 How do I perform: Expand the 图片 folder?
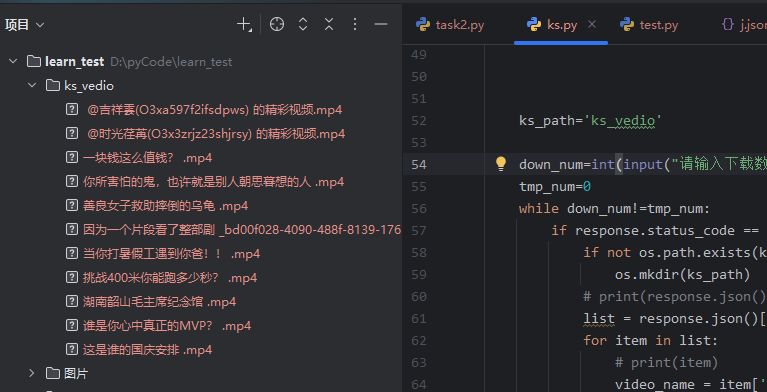click(32, 373)
